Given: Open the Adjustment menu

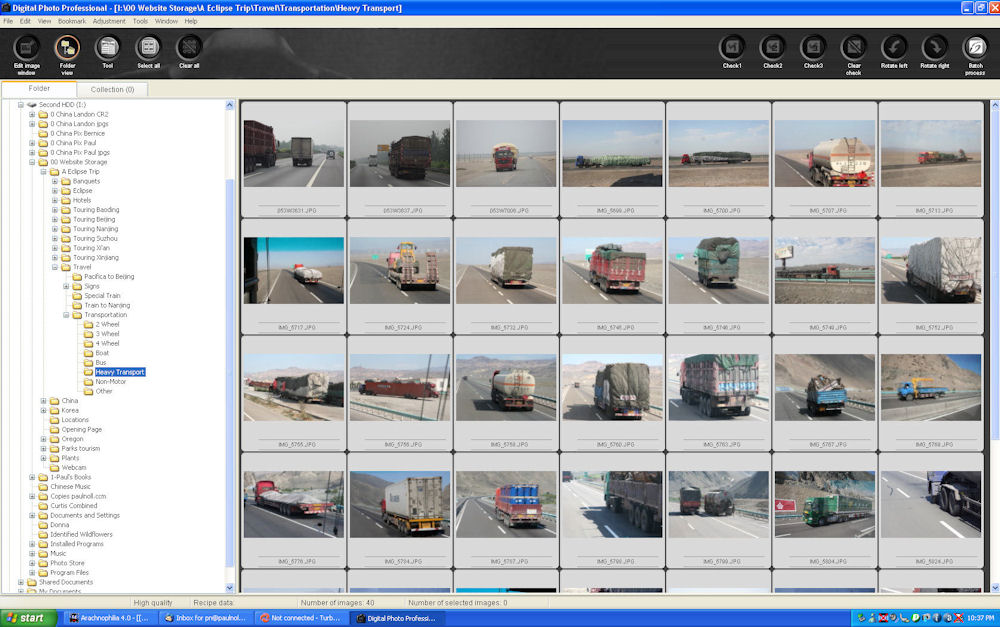Looking at the screenshot, I should (109, 21).
